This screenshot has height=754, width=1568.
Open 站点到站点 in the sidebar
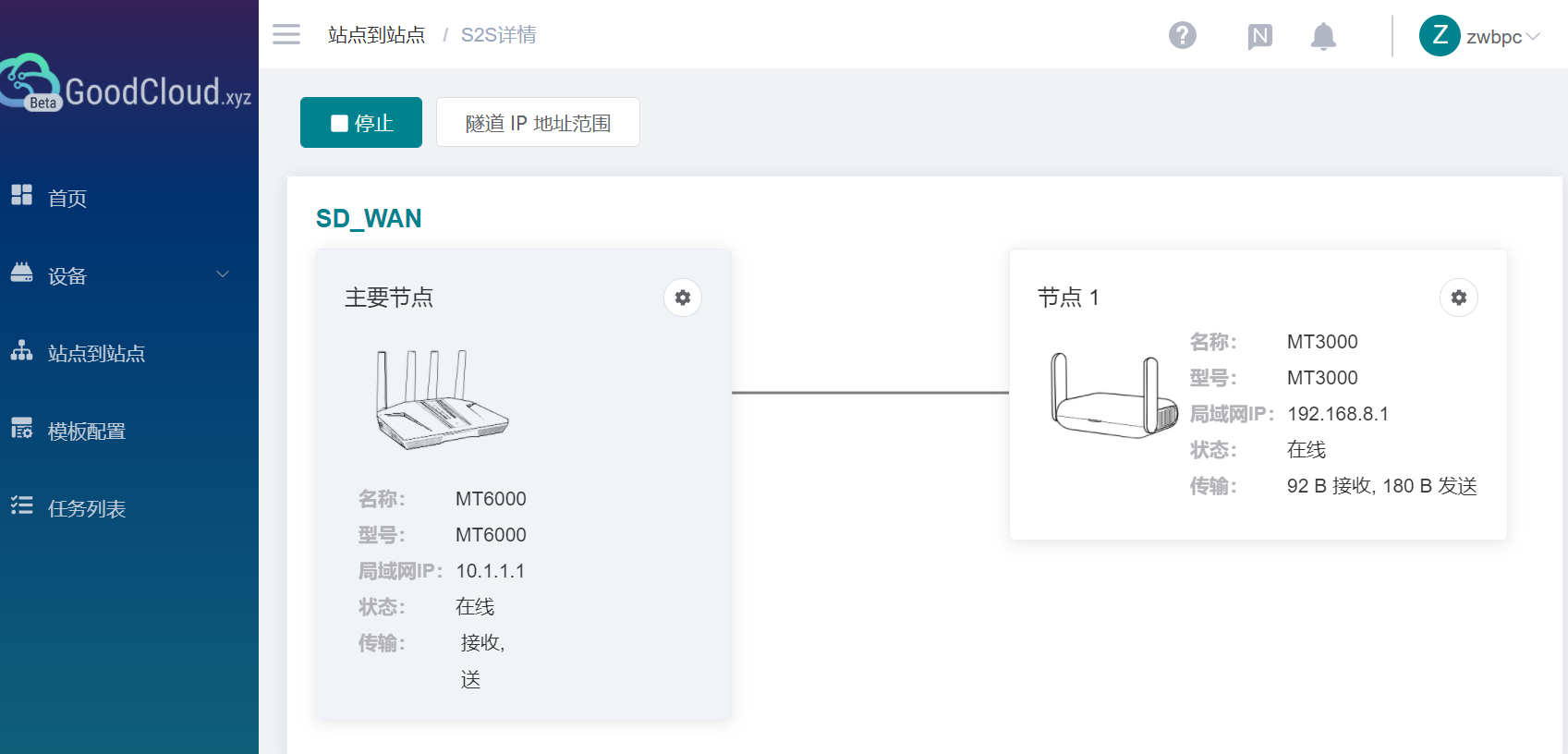click(96, 353)
